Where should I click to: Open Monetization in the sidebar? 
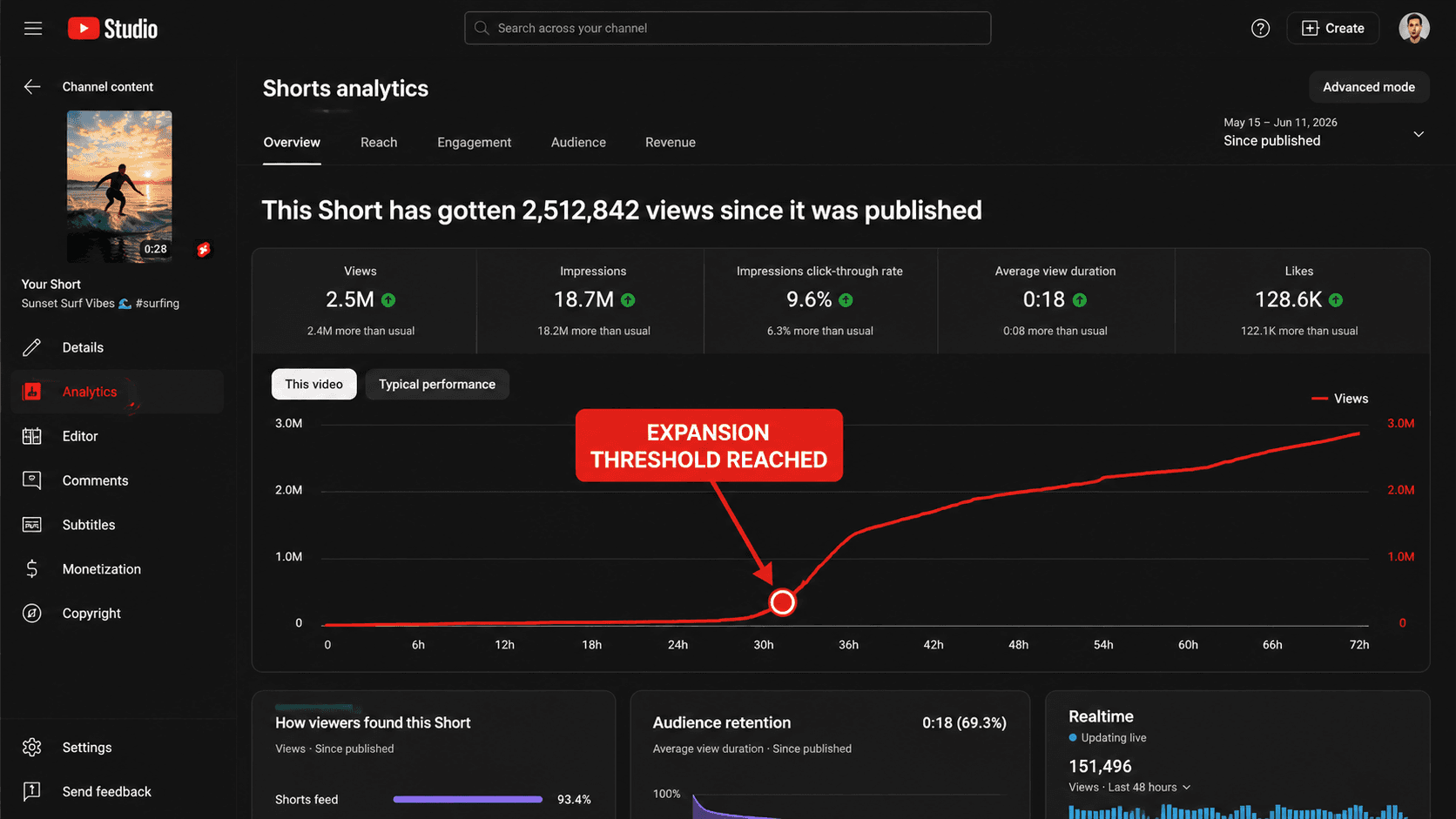(x=118, y=569)
